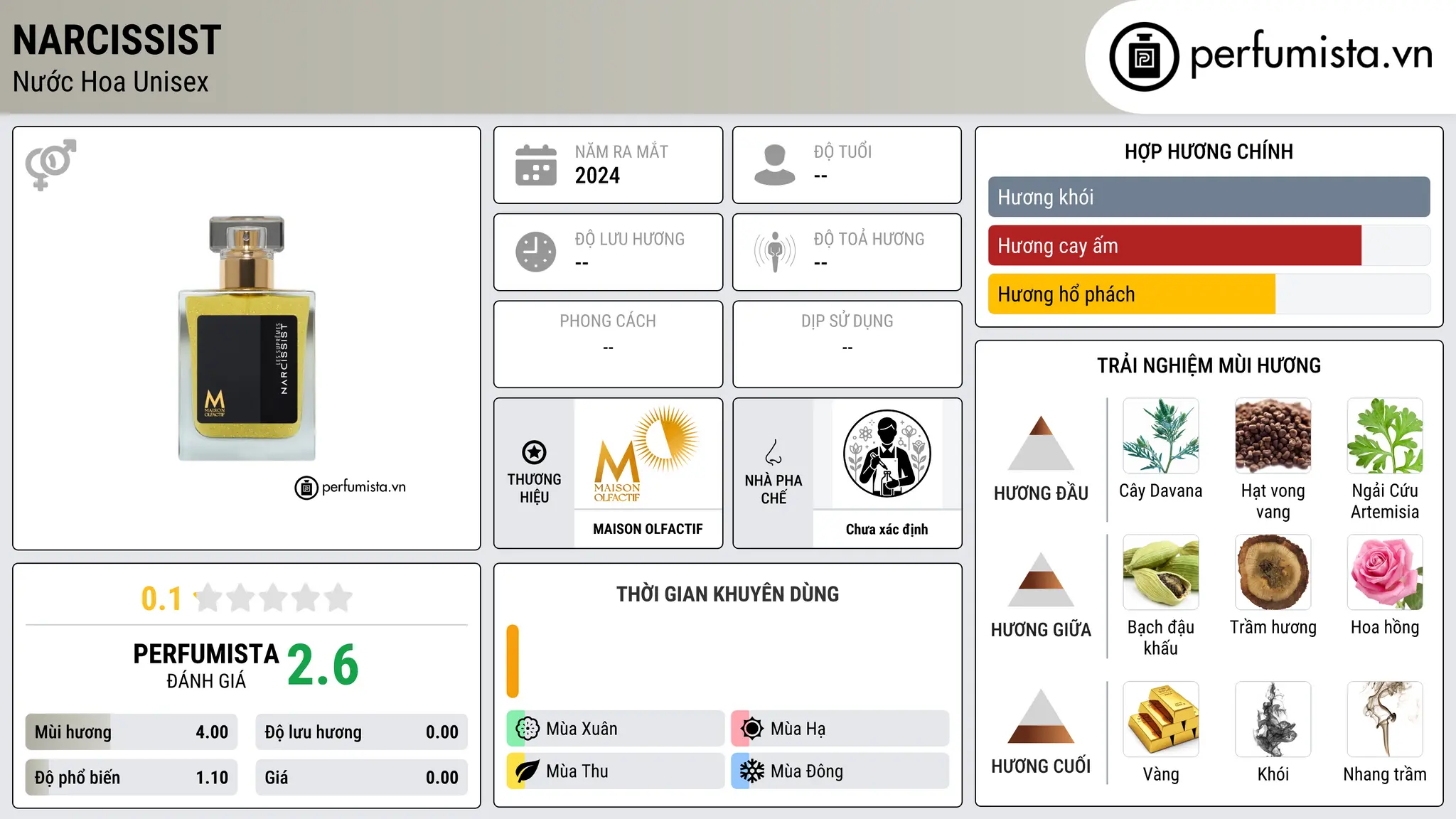Open the MAISON OLFACTIF brand name link
The width and height of the screenshot is (1456, 819).
point(648,529)
